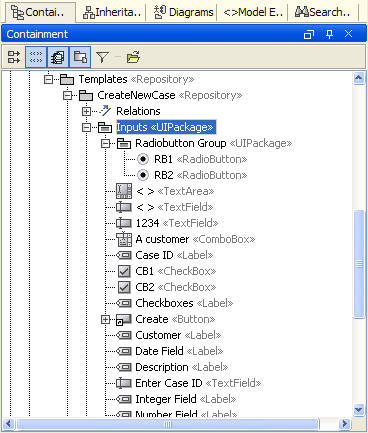
Task: Select the Enter Case ID TextField item
Action: [188, 383]
